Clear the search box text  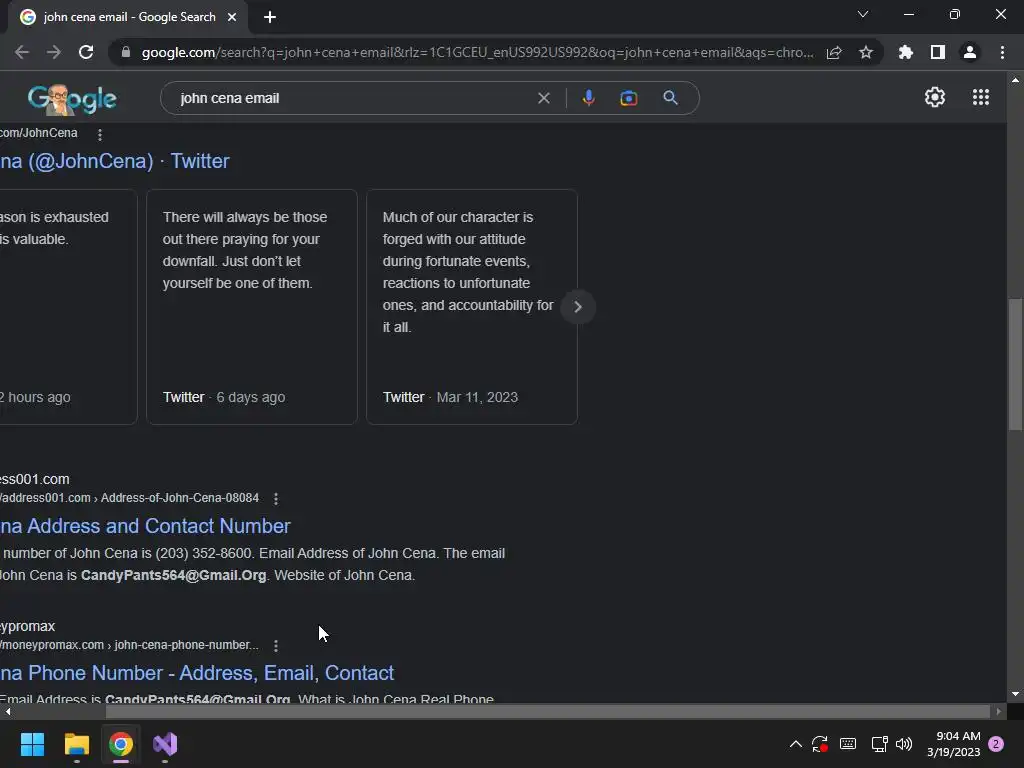tap(543, 98)
